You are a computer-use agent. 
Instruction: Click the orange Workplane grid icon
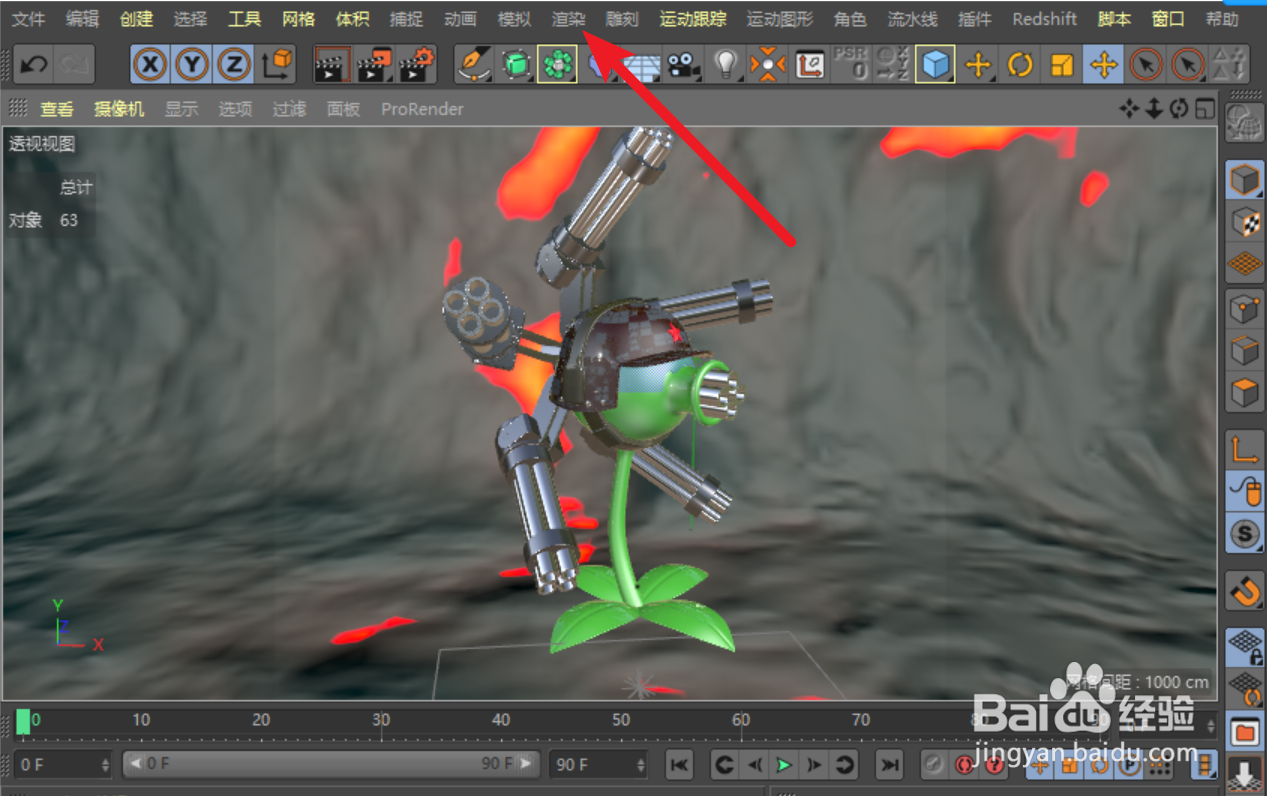click(x=1245, y=264)
